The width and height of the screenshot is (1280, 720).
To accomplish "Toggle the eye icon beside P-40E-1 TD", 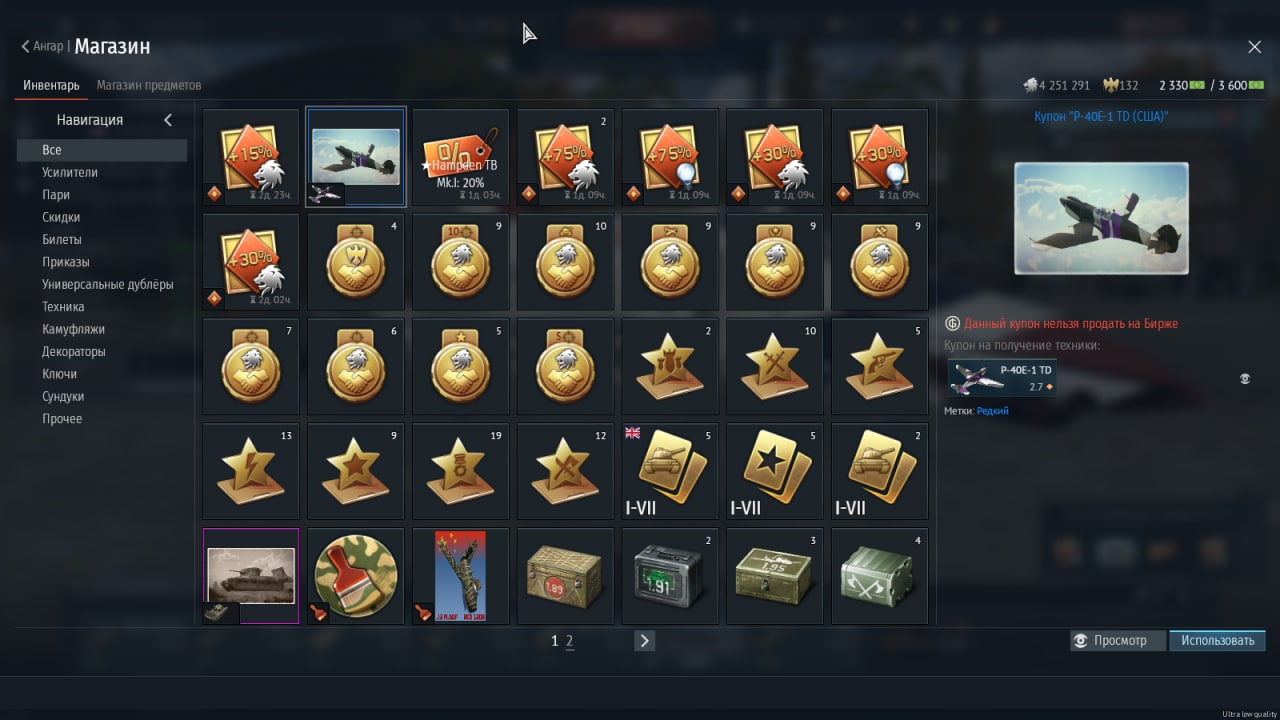I will pos(1245,379).
